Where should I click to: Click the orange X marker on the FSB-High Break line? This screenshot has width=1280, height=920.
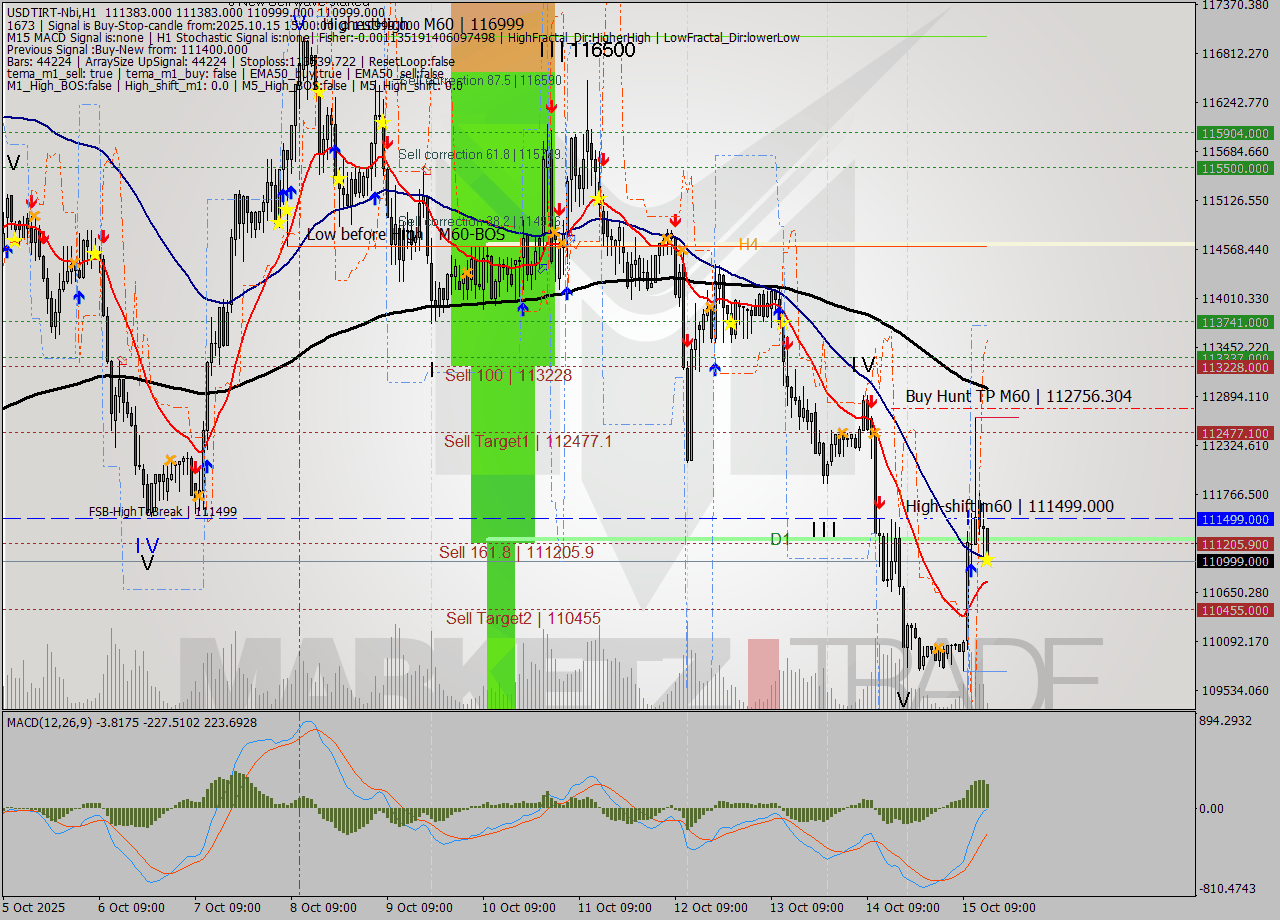[197, 496]
